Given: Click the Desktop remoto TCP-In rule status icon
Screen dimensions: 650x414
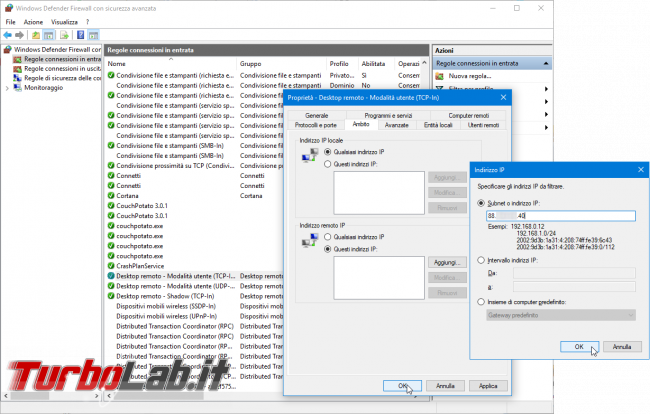Looking at the screenshot, I should 111,276.
